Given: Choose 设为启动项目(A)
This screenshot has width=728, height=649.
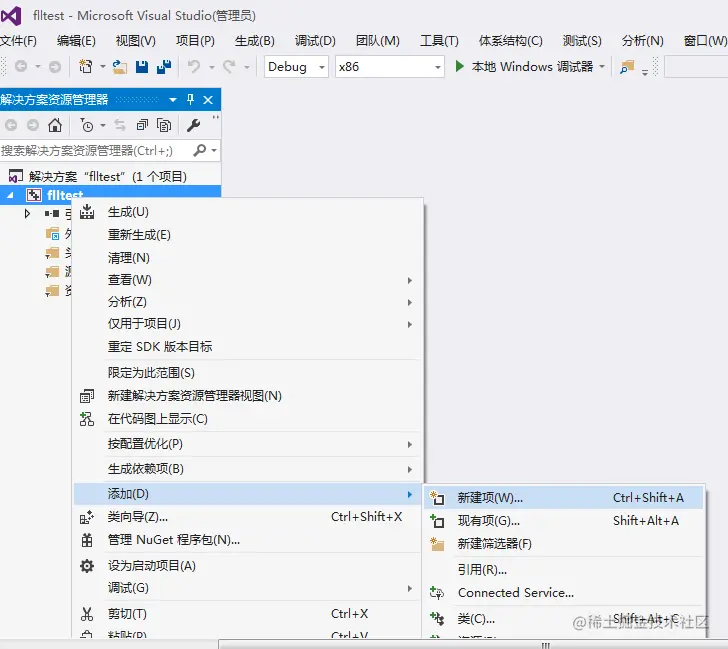Looking at the screenshot, I should (x=248, y=566).
